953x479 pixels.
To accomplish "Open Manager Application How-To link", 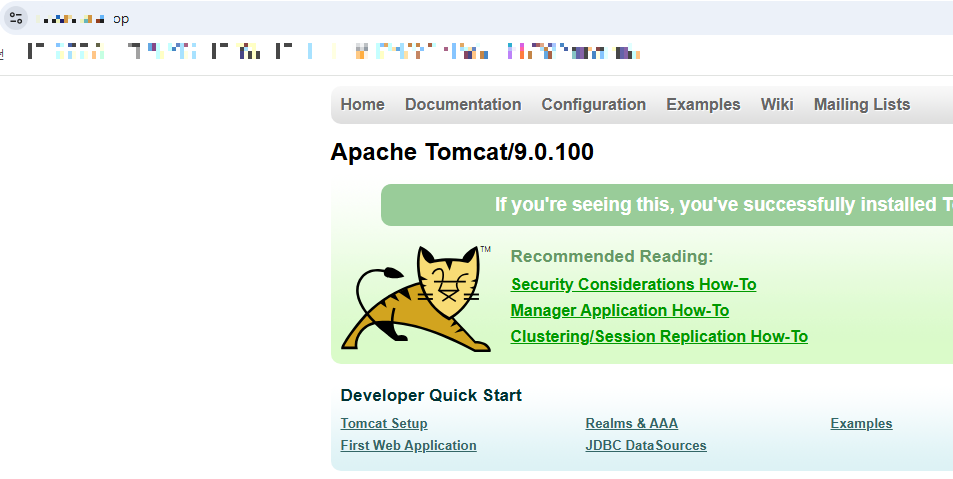I will (619, 311).
